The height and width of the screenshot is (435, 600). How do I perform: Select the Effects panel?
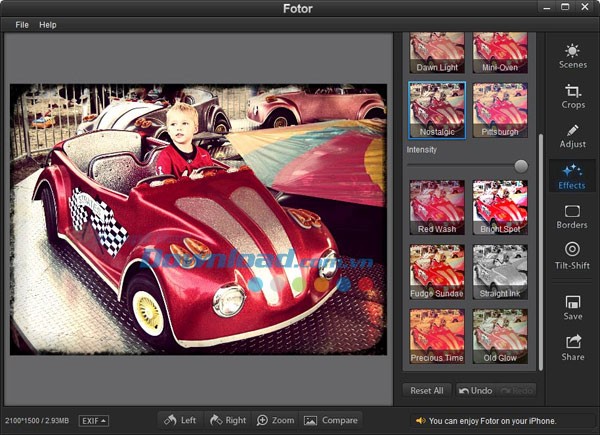tap(572, 176)
